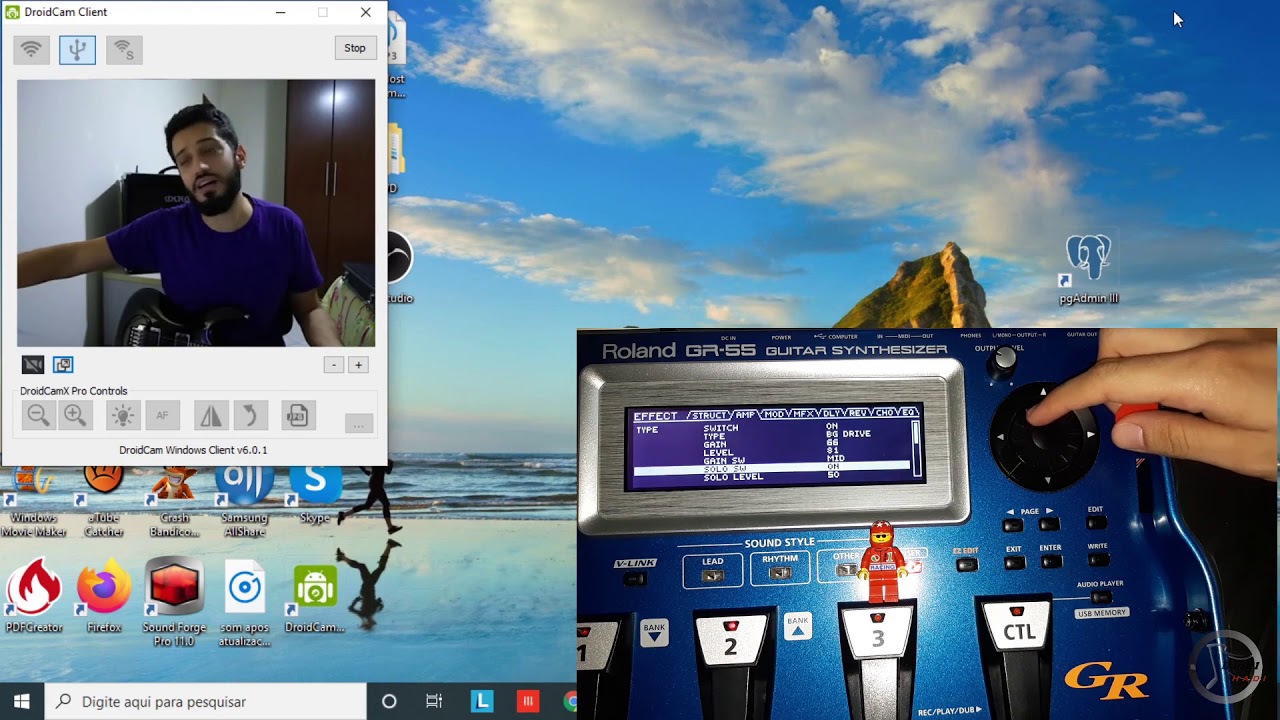Screen dimensions: 1280x720
Task: Click the Stop button in DroidCam
Action: pyautogui.click(x=355, y=48)
